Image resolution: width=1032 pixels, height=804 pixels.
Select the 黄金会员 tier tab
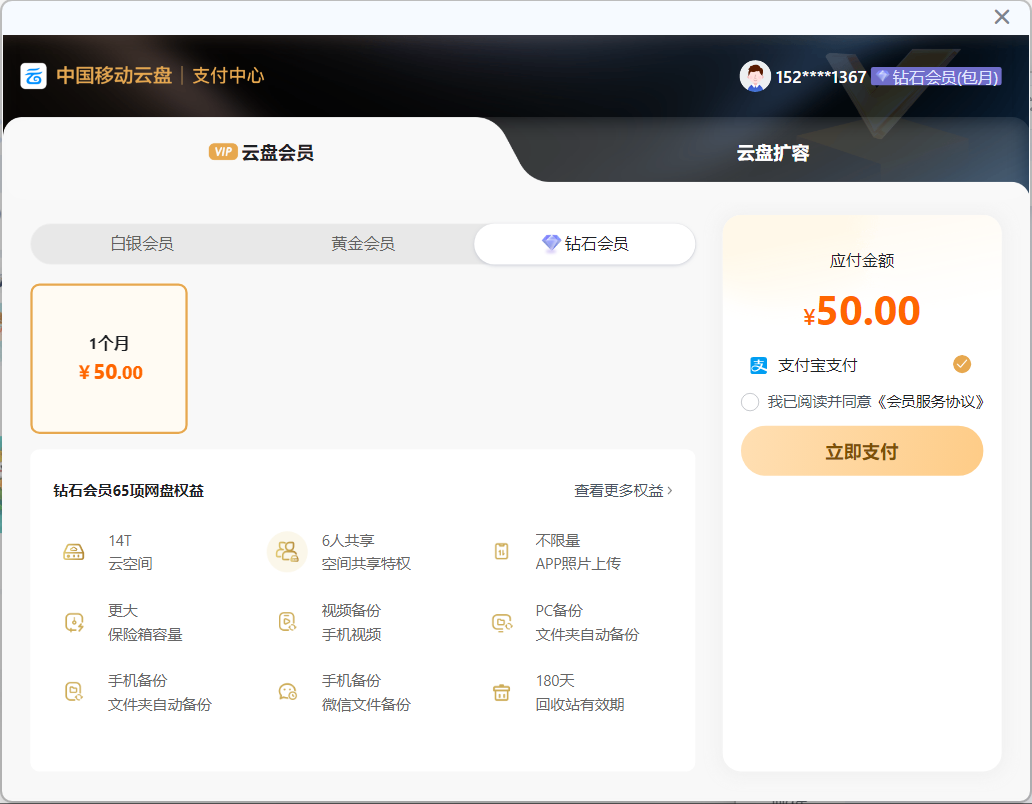coord(363,243)
